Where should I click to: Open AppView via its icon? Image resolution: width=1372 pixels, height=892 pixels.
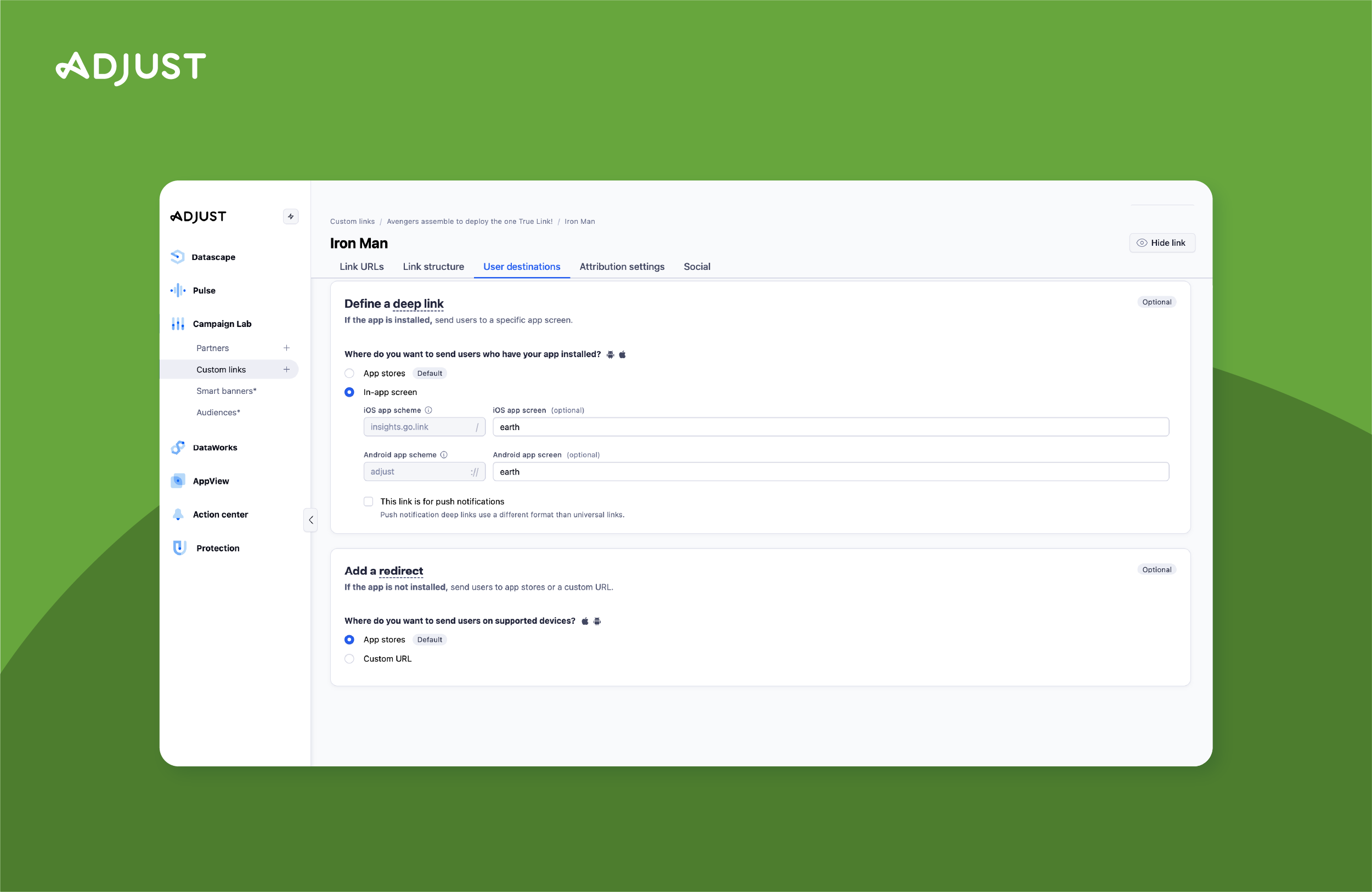tap(178, 481)
